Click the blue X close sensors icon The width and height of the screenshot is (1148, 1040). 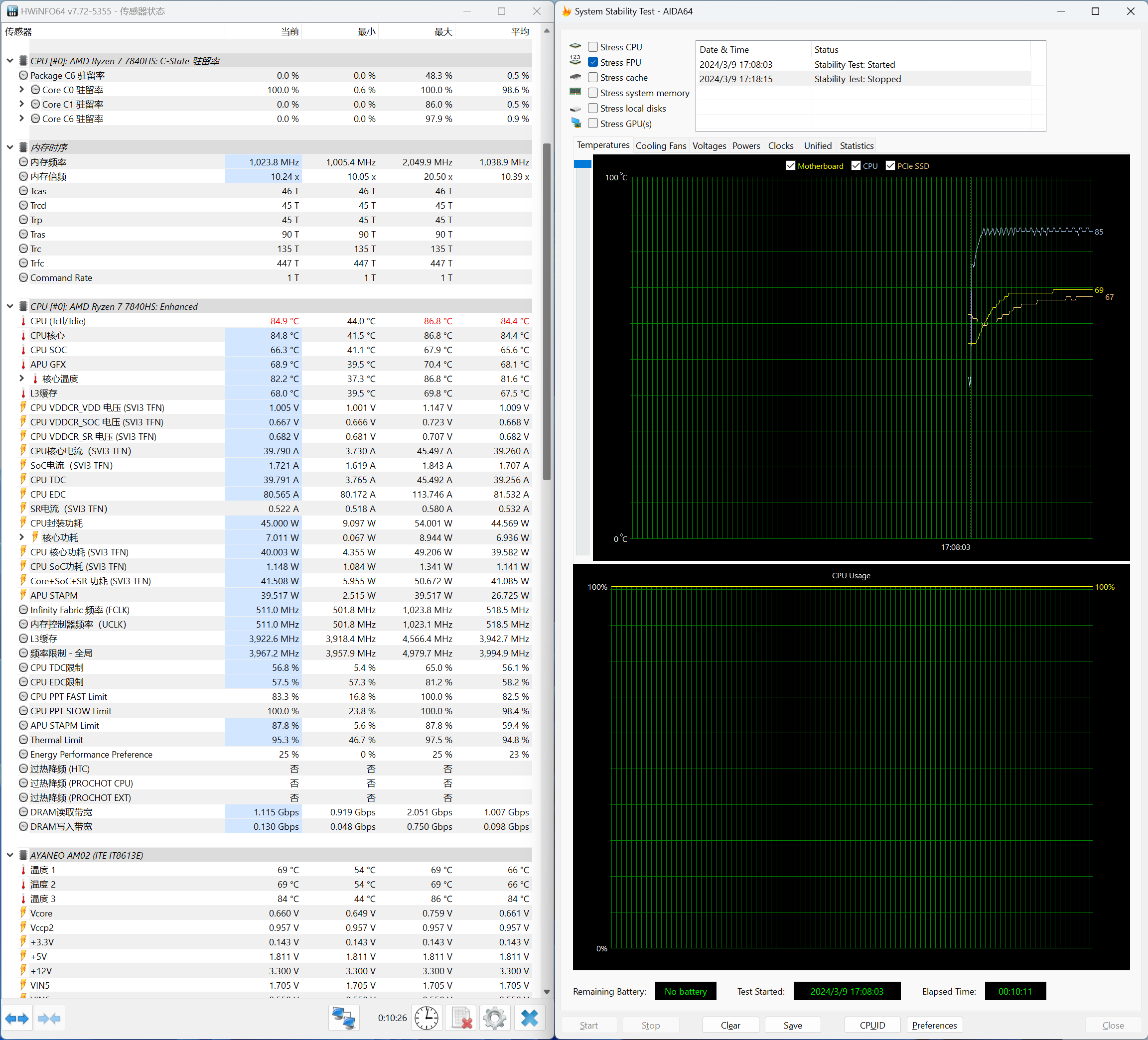pyautogui.click(x=529, y=1019)
